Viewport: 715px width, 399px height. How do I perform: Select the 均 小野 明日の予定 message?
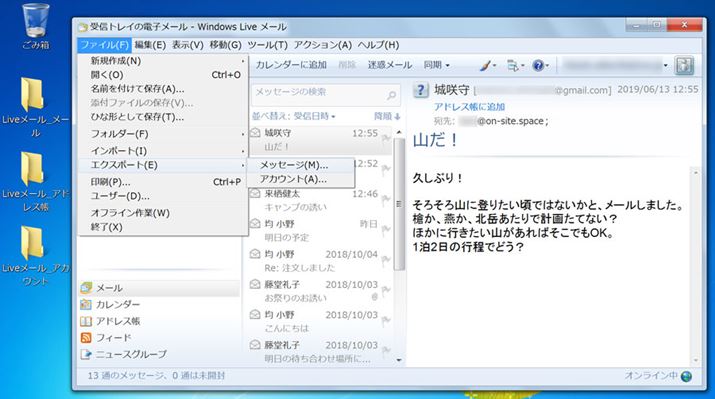coord(320,231)
